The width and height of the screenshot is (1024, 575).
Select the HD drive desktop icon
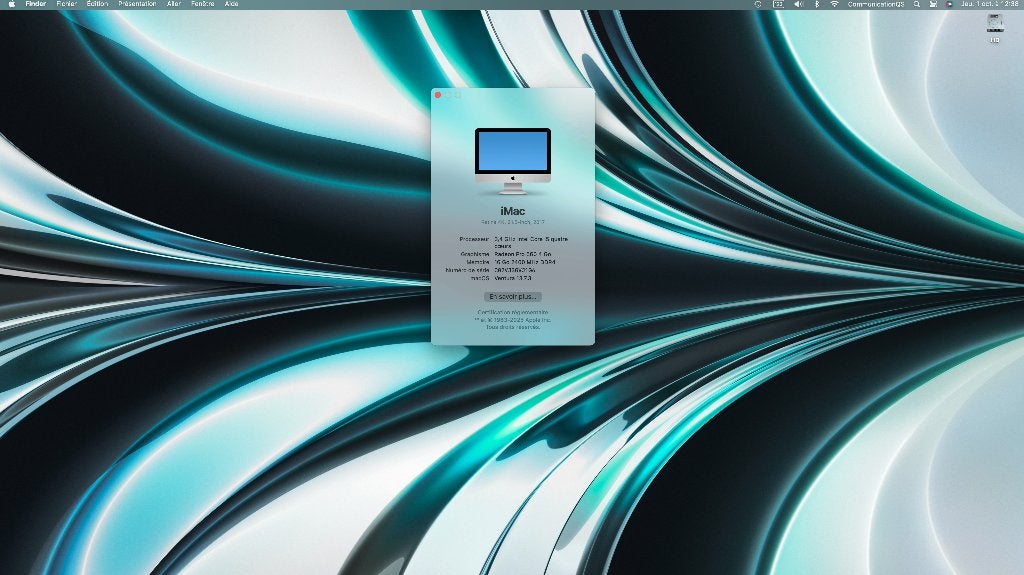[x=995, y=29]
